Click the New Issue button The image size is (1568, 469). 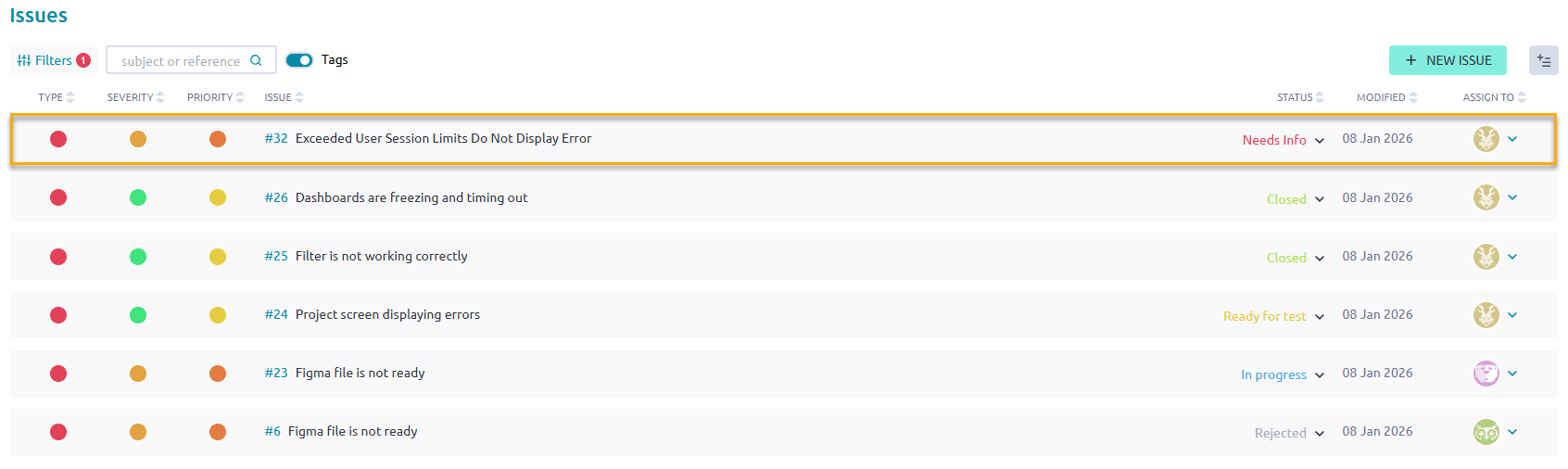click(1448, 60)
